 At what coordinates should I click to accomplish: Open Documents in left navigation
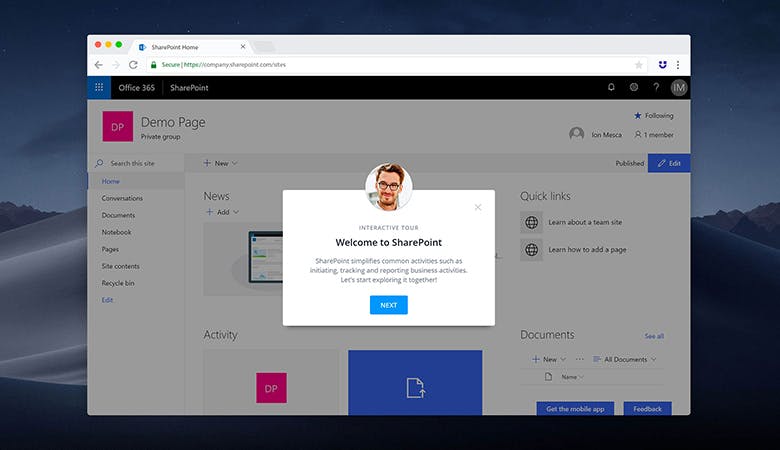click(118, 215)
